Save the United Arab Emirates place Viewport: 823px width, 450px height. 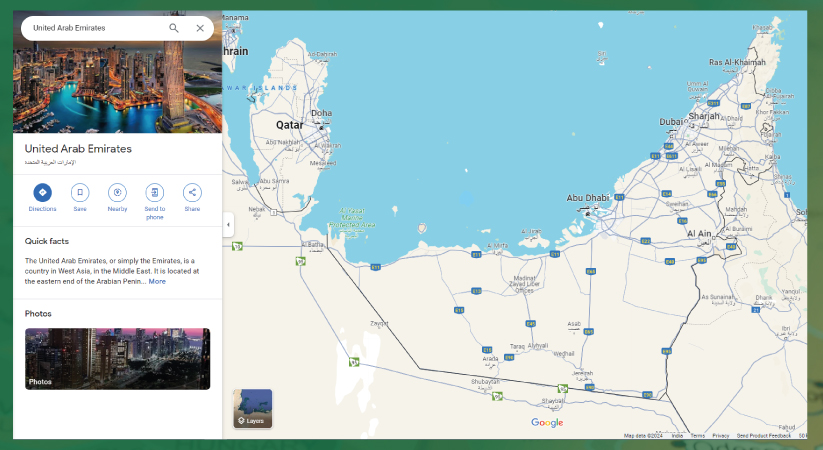coord(80,192)
